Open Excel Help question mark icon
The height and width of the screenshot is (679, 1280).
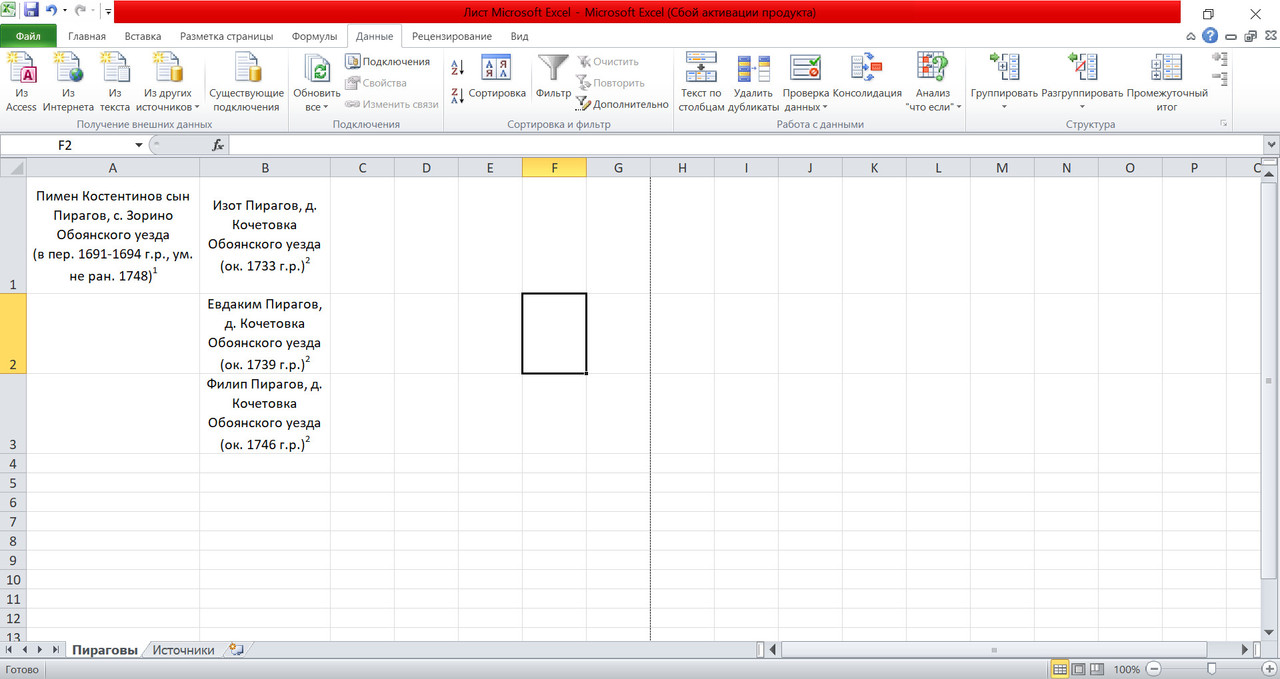(1210, 36)
